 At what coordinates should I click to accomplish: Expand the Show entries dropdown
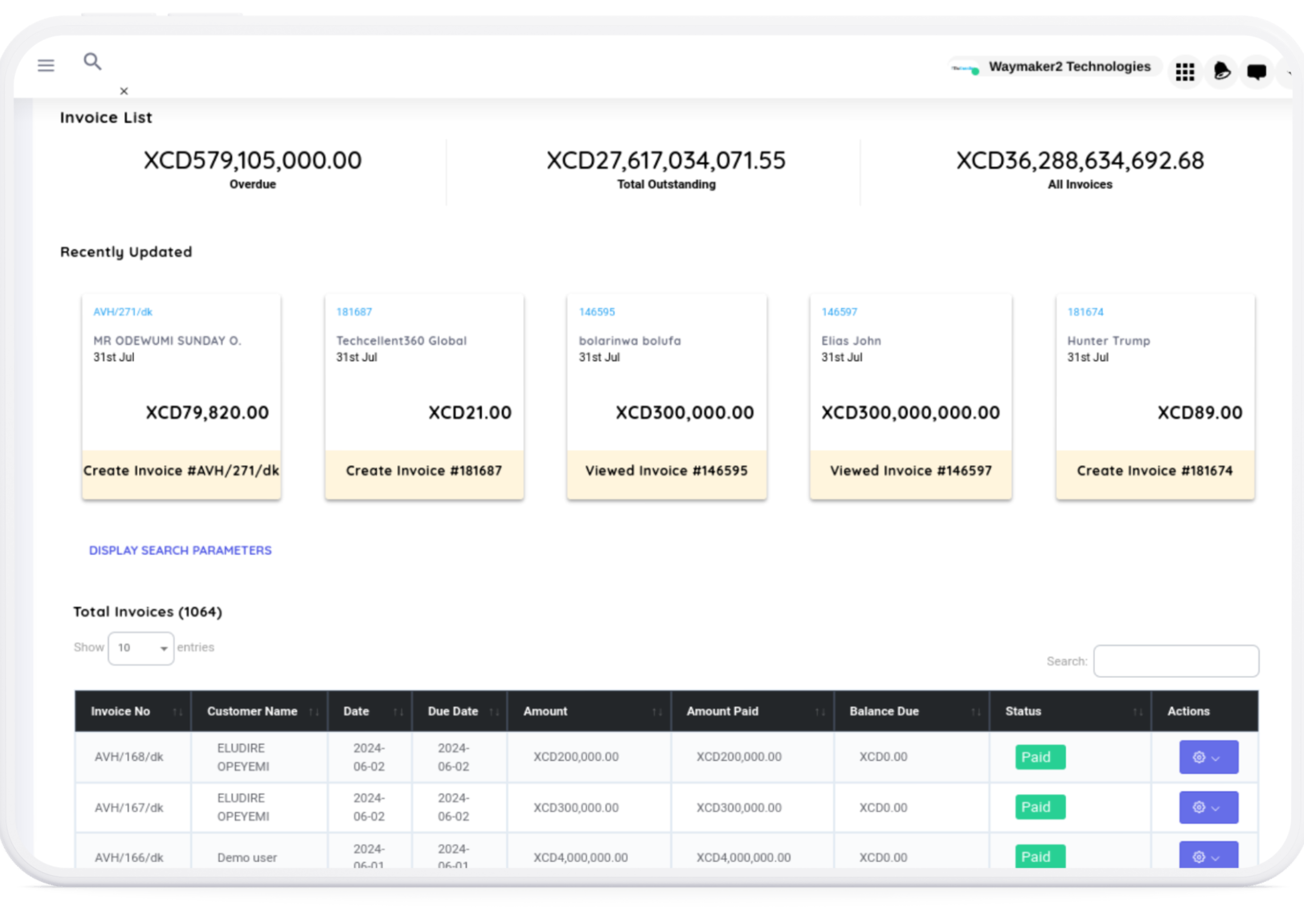[141, 648]
